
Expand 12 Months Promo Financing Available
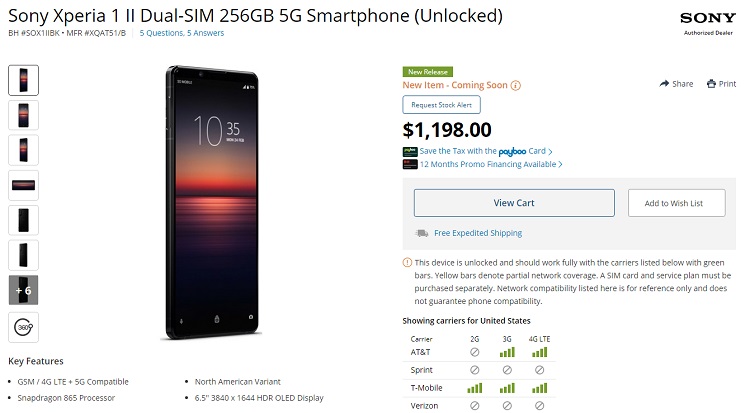coord(491,164)
